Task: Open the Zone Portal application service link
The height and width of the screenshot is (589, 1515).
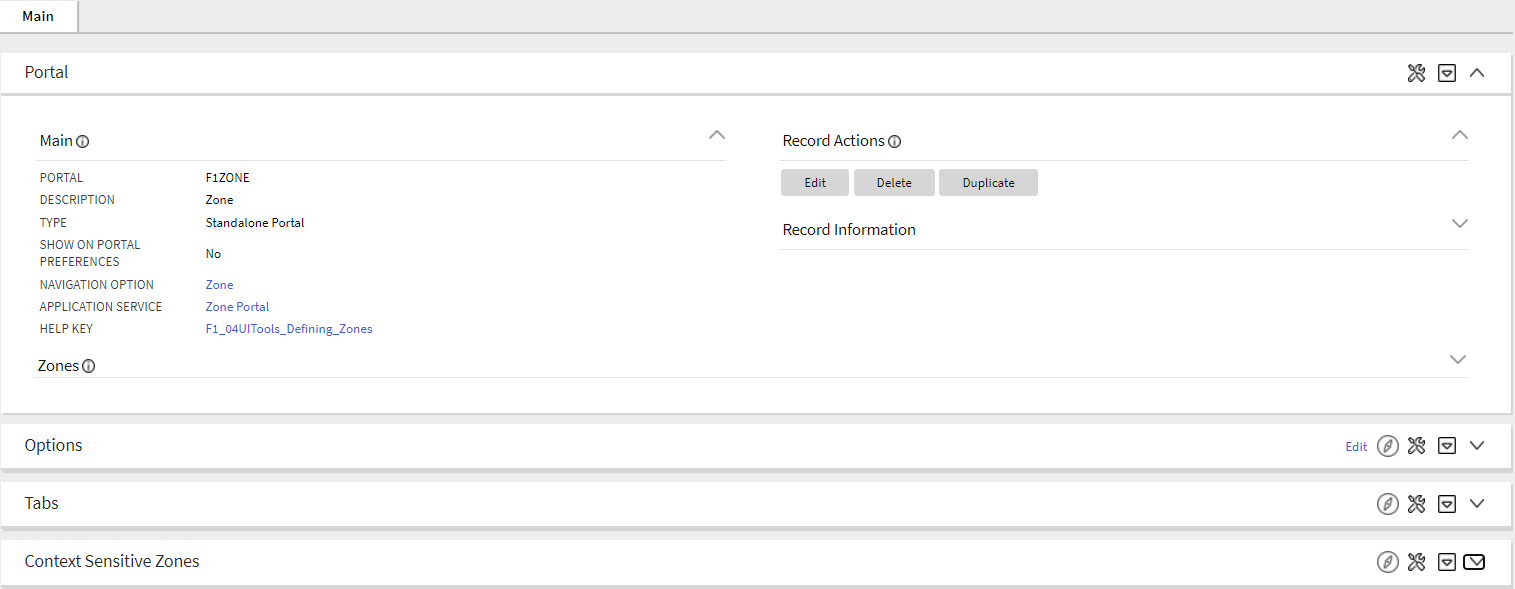Action: (x=237, y=306)
